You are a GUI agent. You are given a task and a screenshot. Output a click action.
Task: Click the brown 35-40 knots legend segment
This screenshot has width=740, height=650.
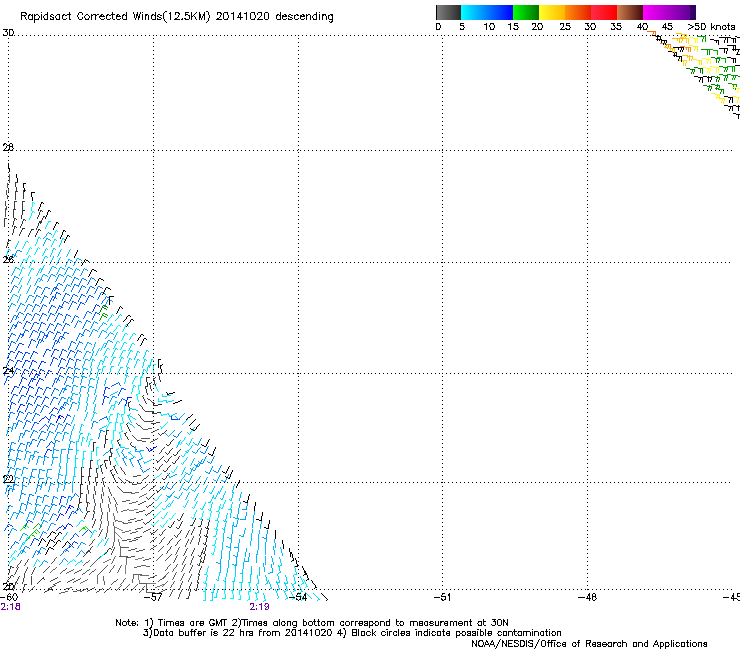(x=630, y=12)
